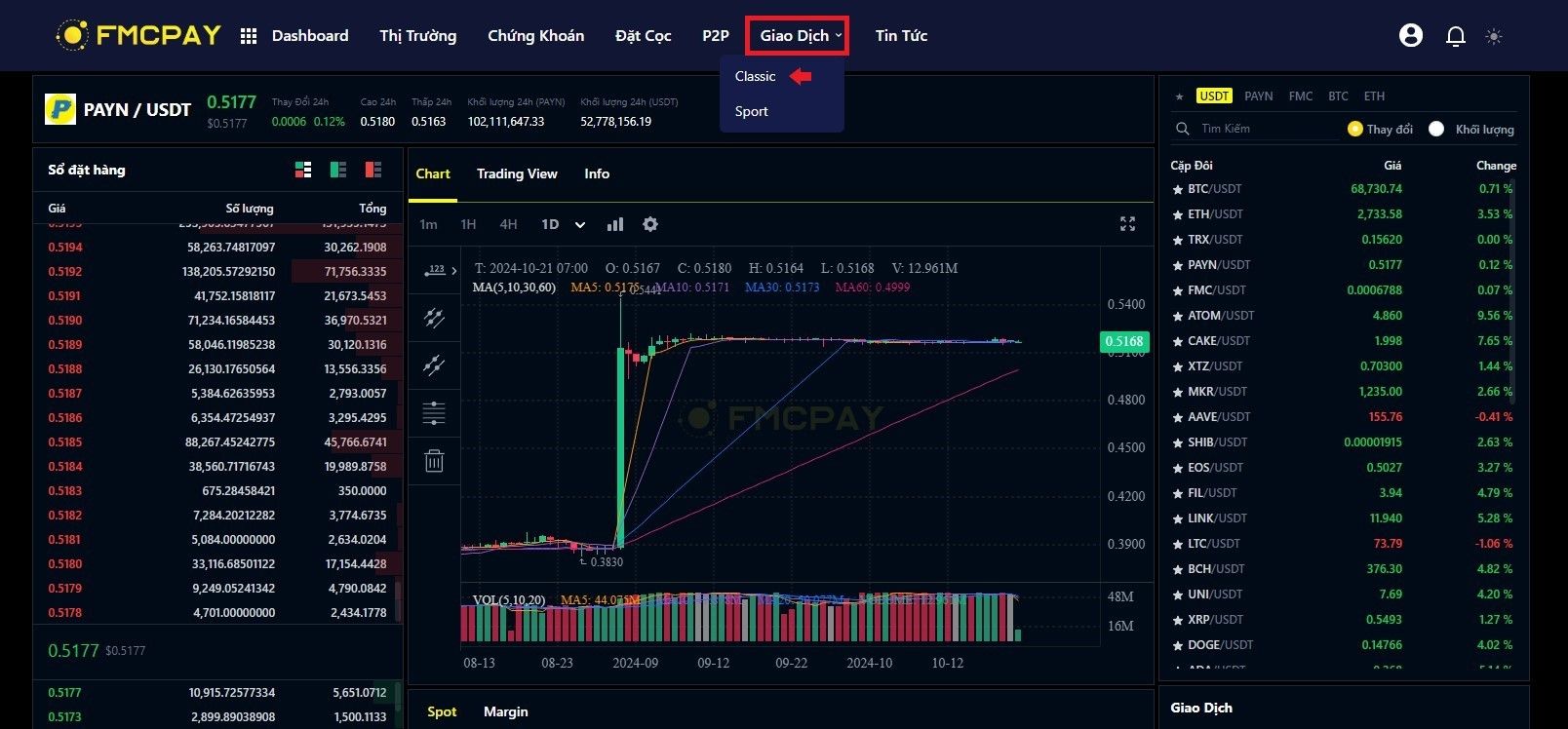Viewport: 1568px width, 729px height.
Task: Open the notifications bell
Action: coord(1456,36)
